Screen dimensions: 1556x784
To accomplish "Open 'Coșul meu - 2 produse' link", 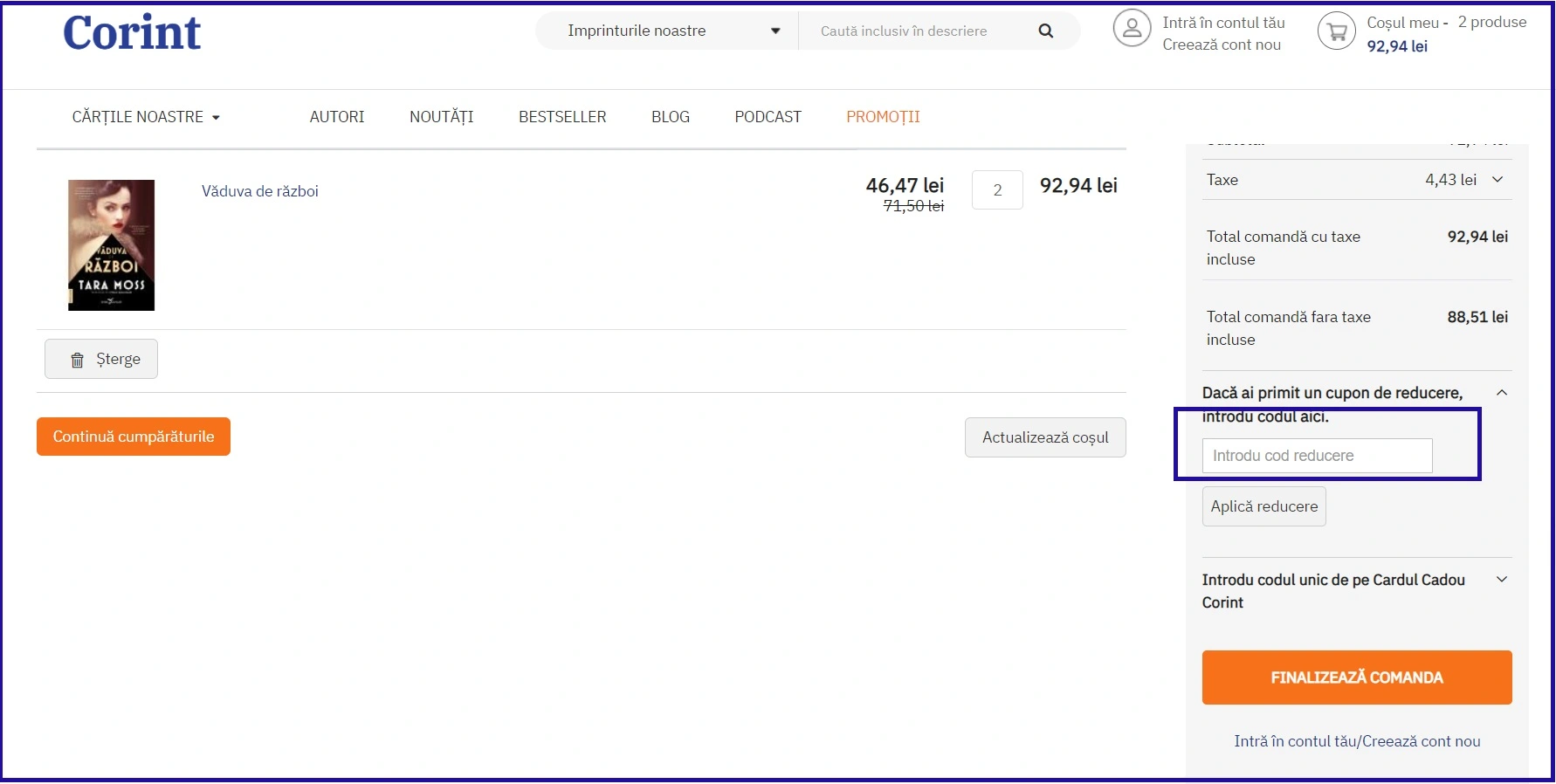I will [x=1447, y=23].
